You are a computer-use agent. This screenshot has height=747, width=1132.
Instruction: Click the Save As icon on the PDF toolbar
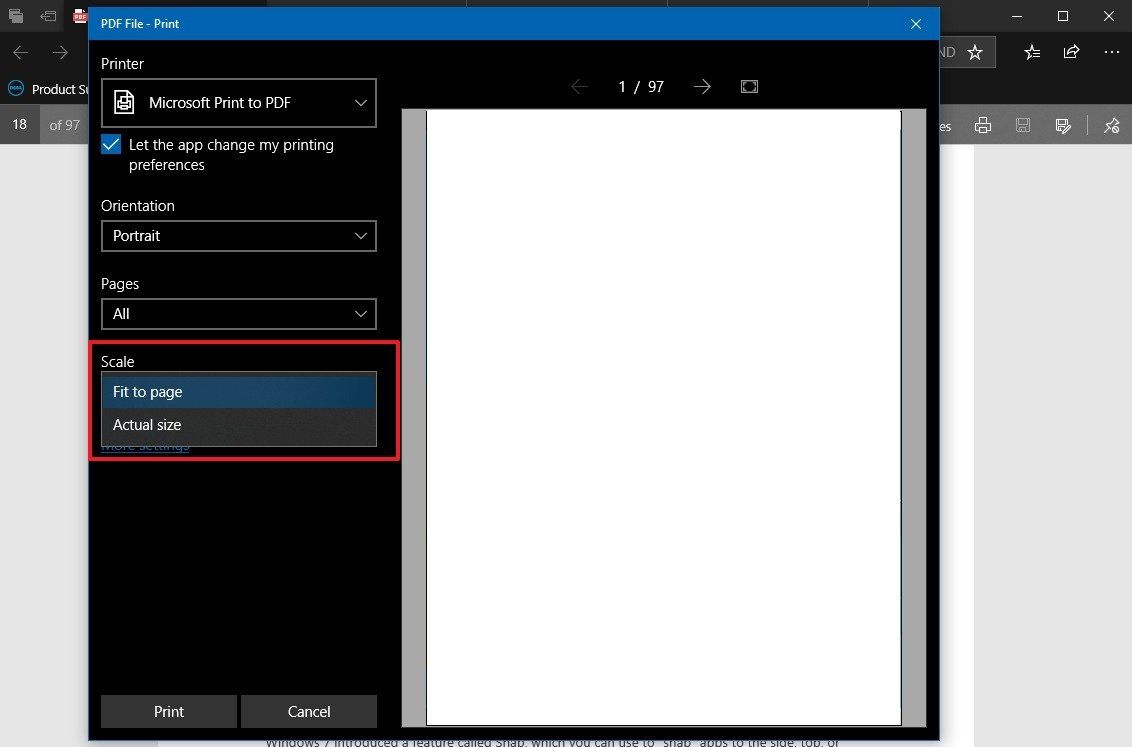1063,125
